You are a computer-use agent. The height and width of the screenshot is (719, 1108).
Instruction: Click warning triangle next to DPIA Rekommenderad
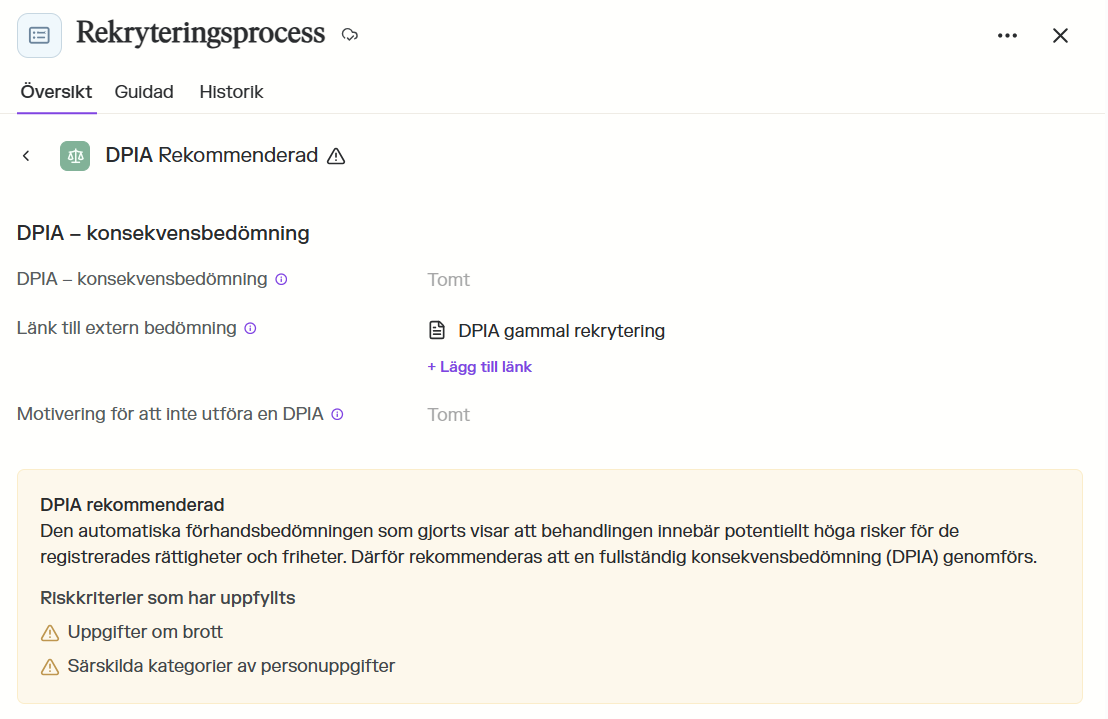tap(336, 156)
